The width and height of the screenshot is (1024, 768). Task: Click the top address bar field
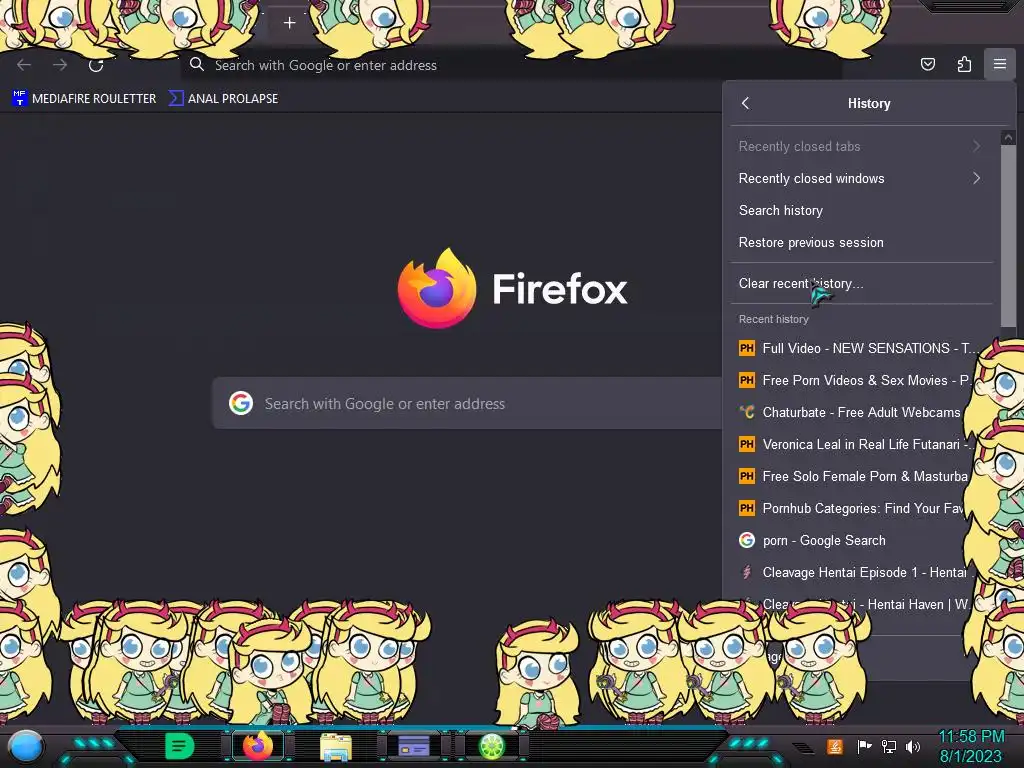tap(511, 65)
